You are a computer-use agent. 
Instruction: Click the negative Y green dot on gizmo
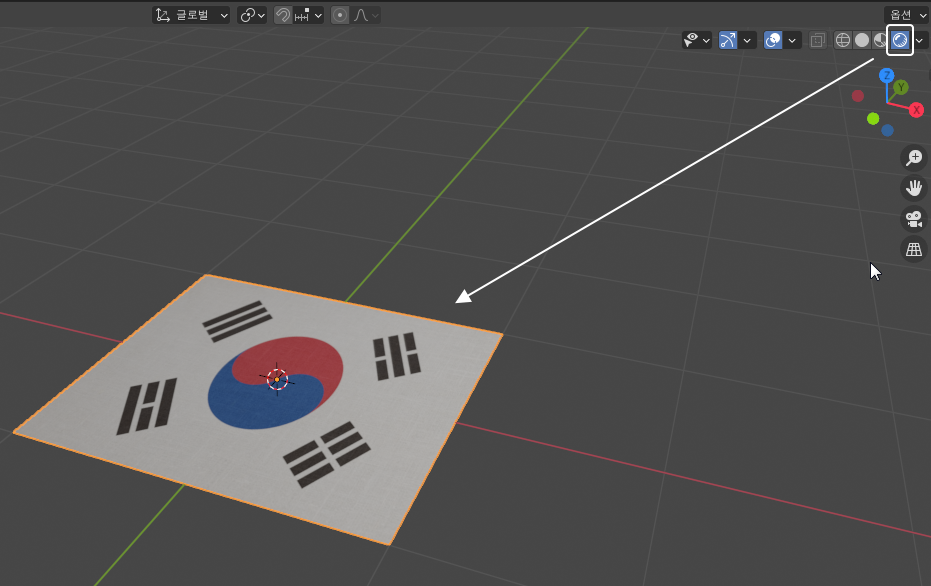point(873,119)
